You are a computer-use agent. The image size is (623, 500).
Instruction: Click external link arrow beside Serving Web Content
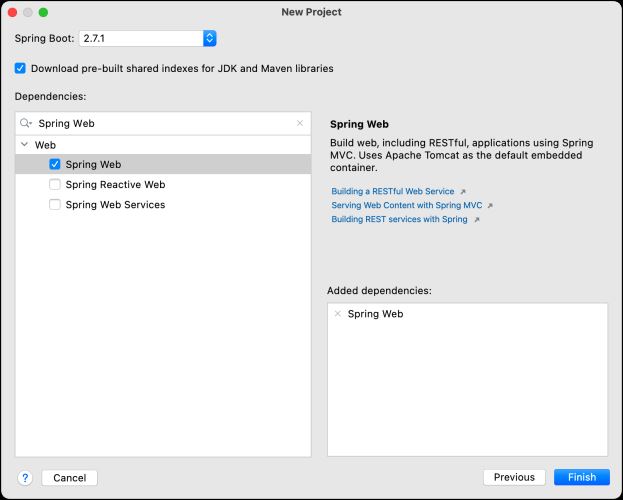[x=490, y=205]
